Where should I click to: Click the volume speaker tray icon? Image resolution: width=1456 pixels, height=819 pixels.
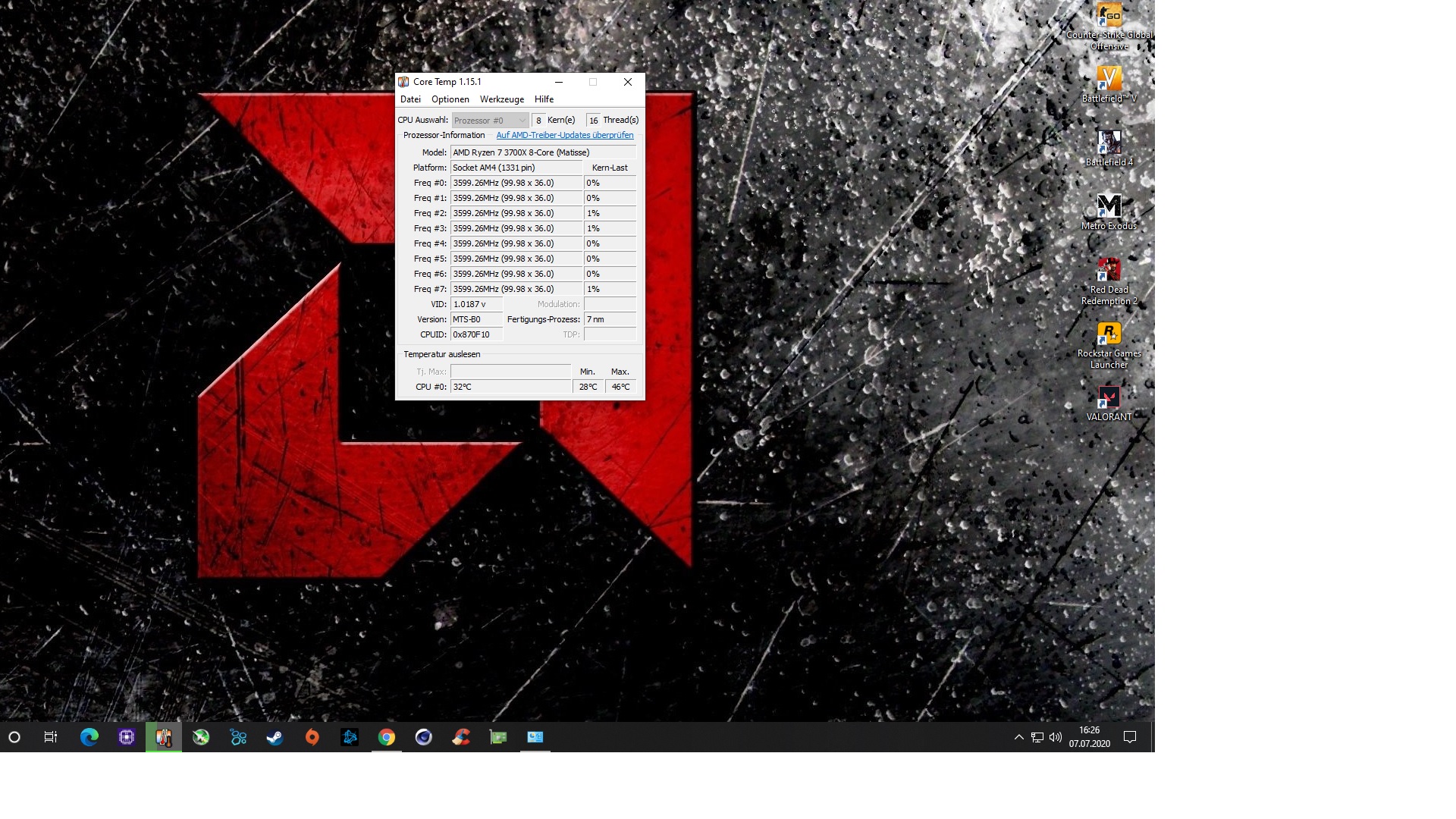tap(1055, 737)
